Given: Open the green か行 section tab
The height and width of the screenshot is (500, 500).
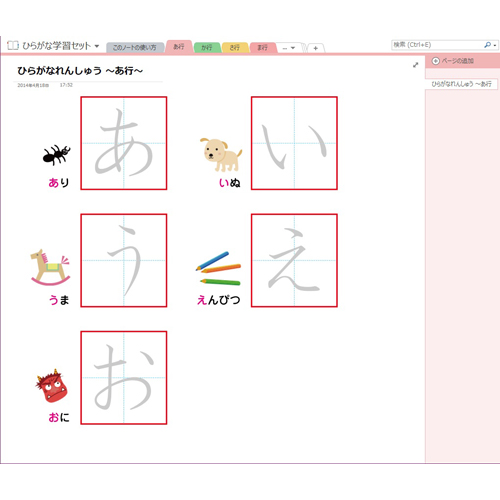Looking at the screenshot, I should pos(207,48).
